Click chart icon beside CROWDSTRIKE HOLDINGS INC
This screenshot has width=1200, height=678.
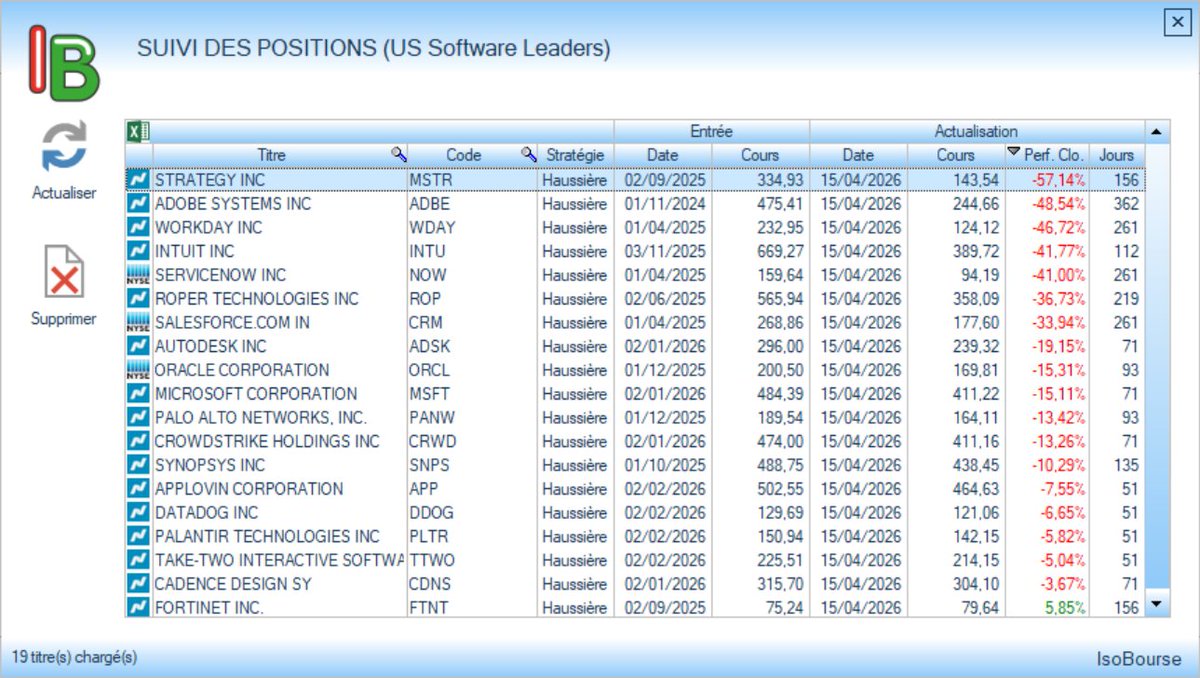138,441
